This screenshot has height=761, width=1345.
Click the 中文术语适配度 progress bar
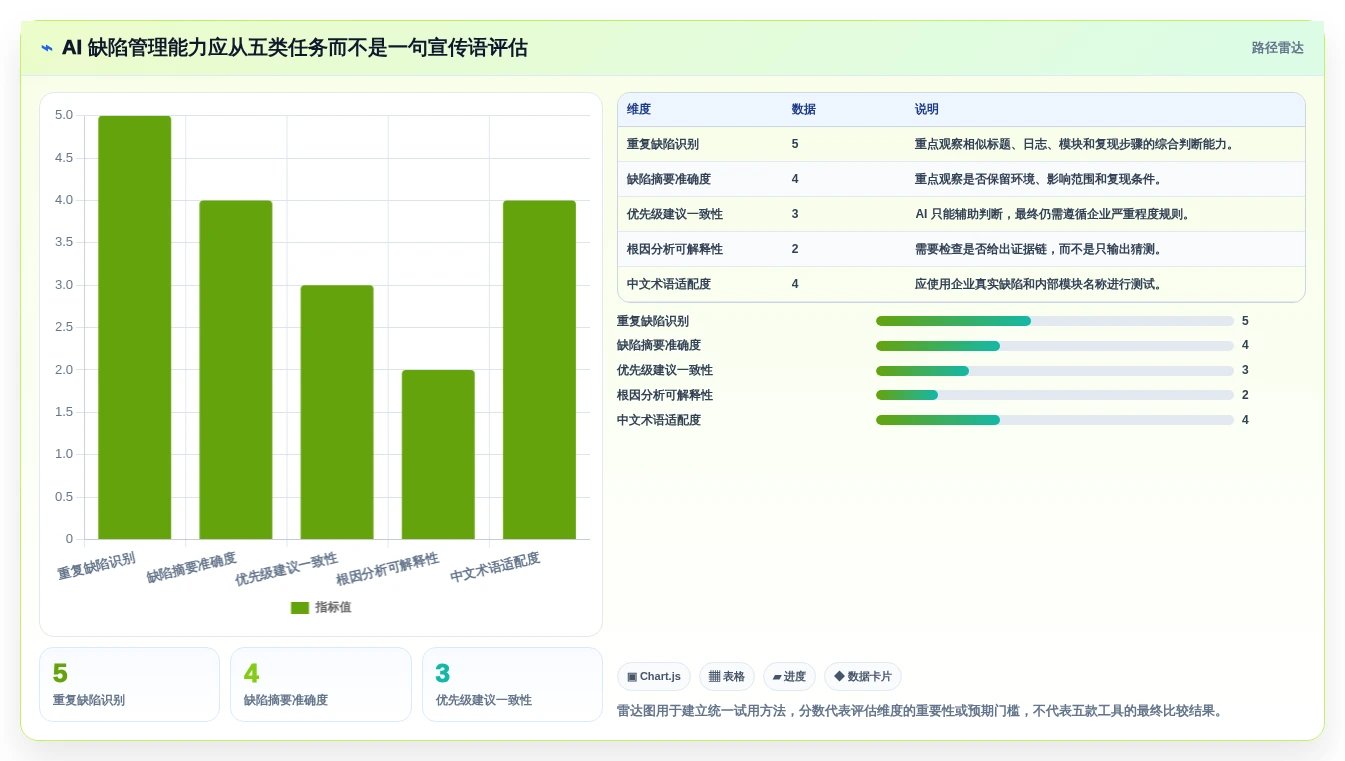[1055, 420]
